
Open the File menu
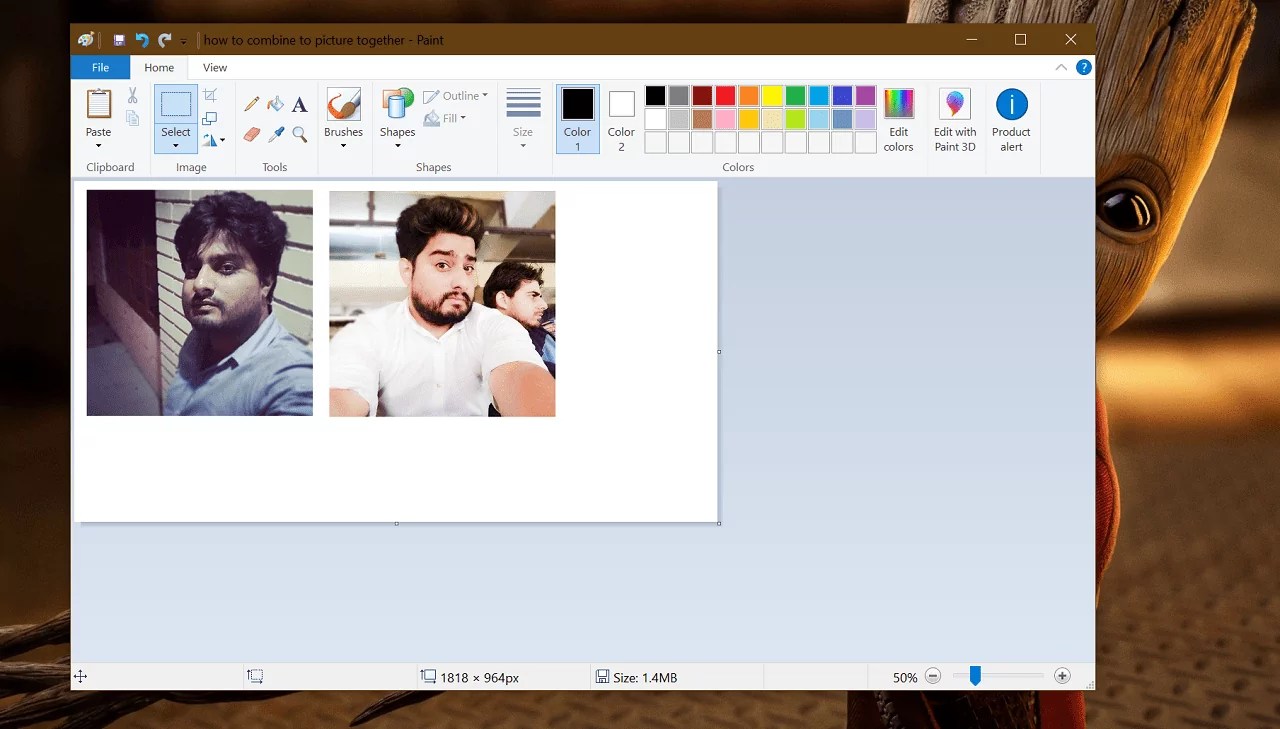(x=100, y=68)
